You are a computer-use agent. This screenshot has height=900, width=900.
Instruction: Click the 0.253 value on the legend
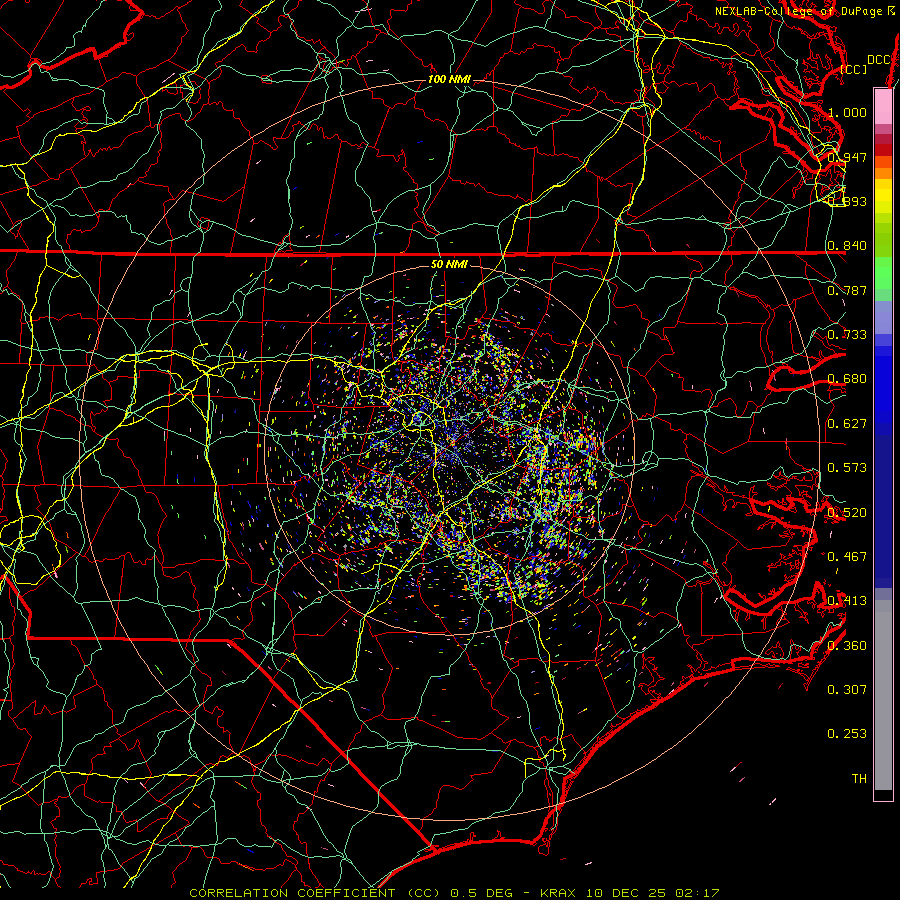[x=847, y=734]
